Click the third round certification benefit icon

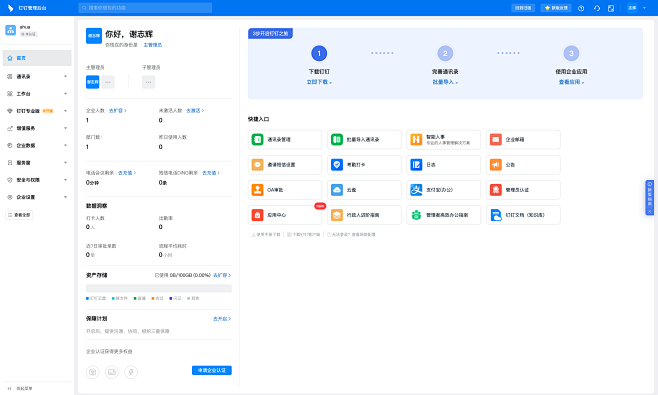pyautogui.click(x=131, y=372)
